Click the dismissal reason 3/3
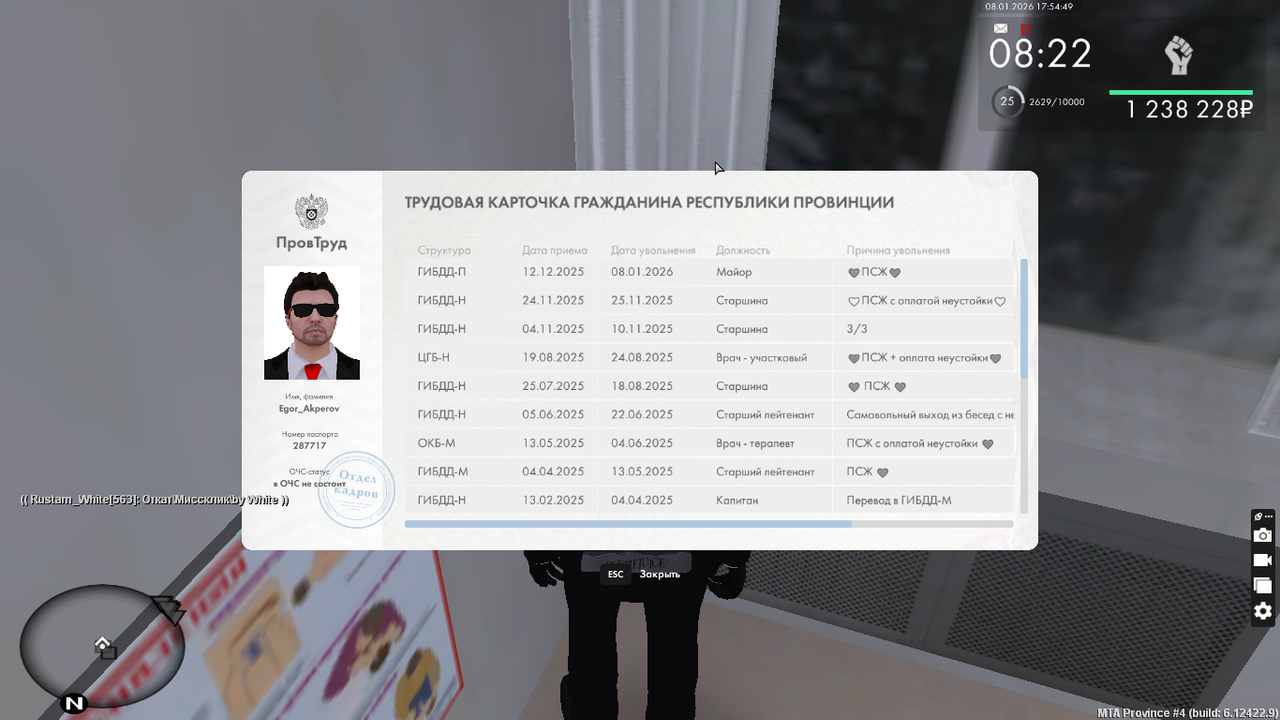 [x=857, y=329]
